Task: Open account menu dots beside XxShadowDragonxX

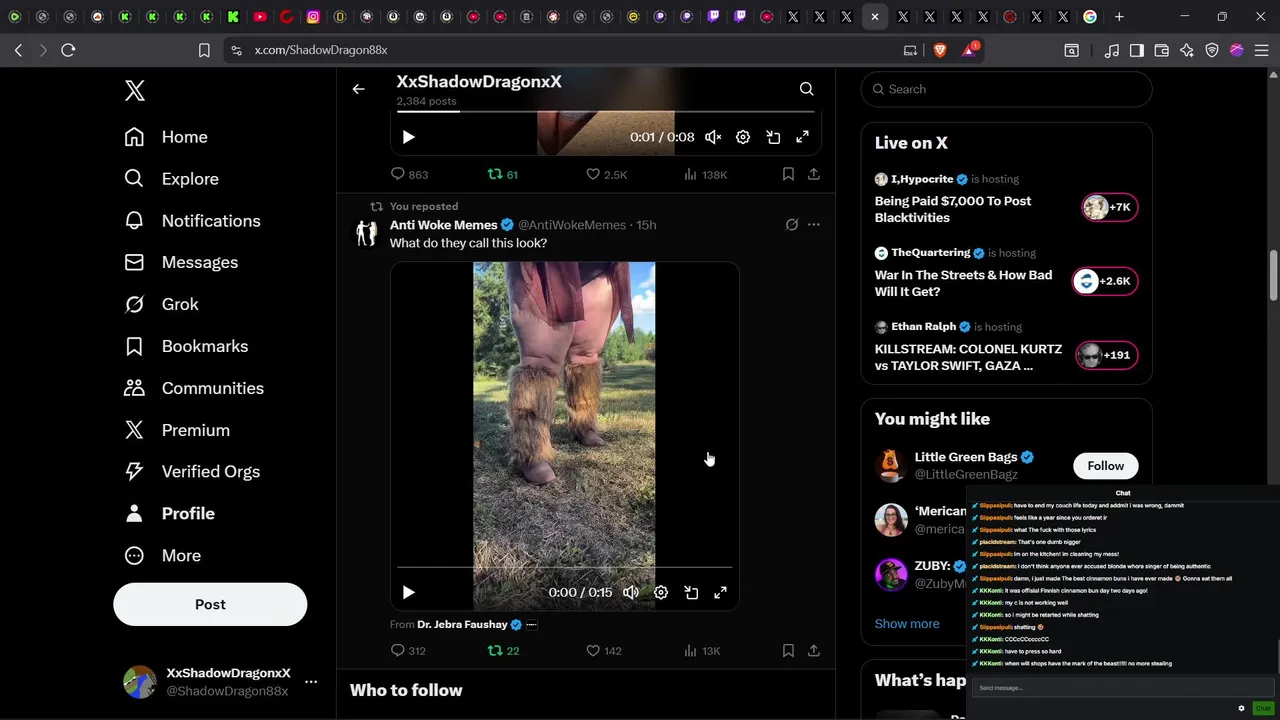Action: pyautogui.click(x=311, y=682)
